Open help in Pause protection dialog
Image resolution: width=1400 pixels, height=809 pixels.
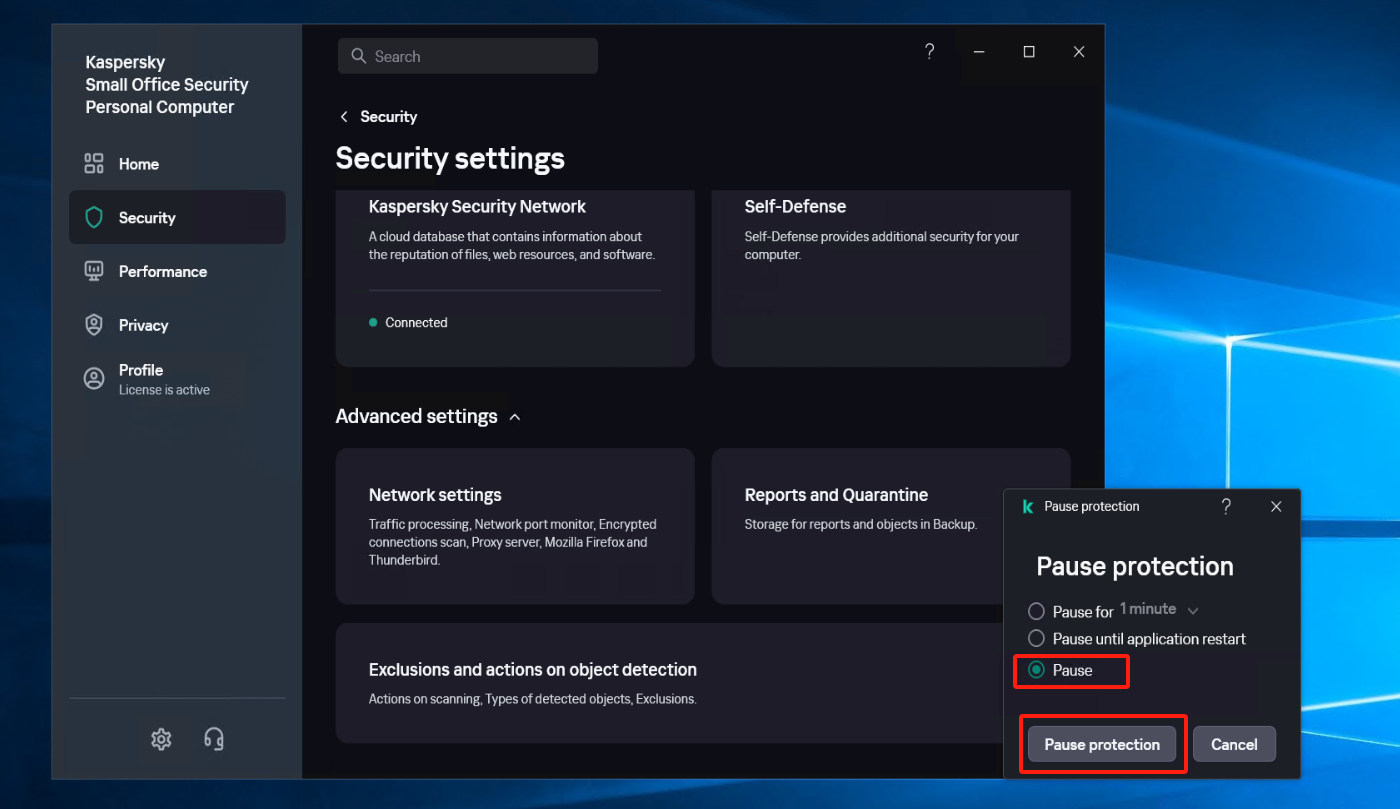point(1226,507)
